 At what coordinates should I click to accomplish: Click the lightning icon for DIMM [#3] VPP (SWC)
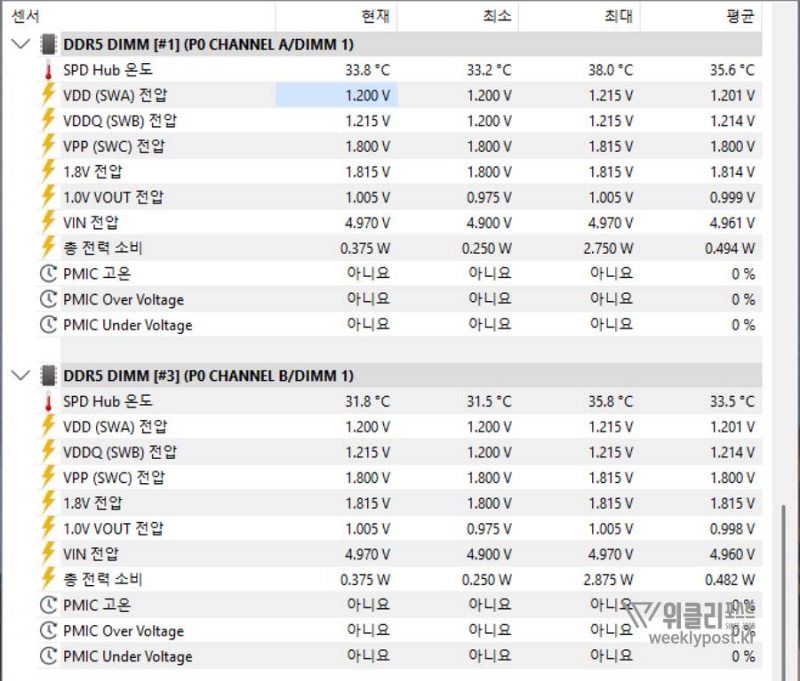click(47, 477)
